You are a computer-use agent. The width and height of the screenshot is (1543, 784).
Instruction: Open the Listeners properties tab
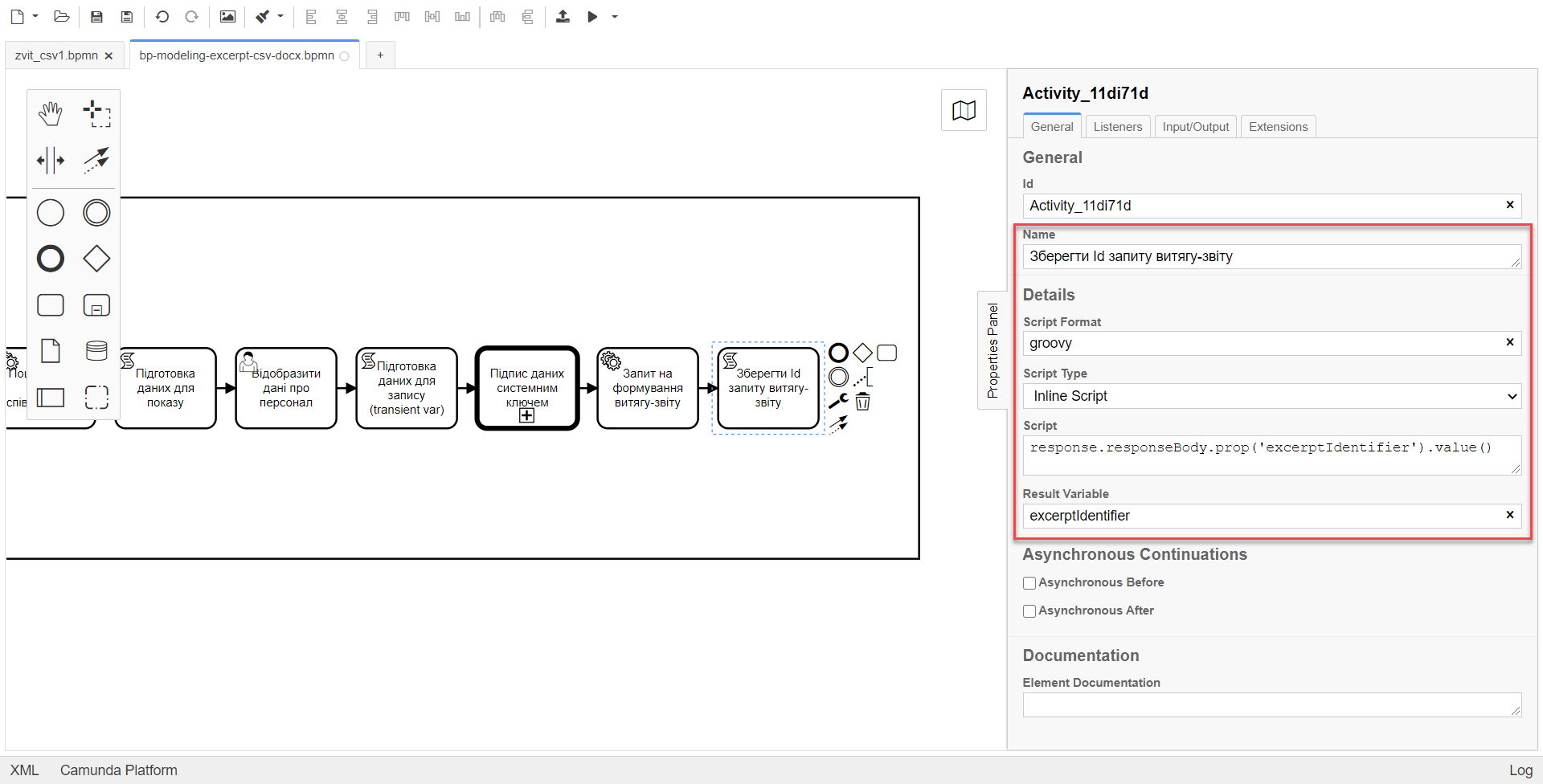click(x=1117, y=127)
